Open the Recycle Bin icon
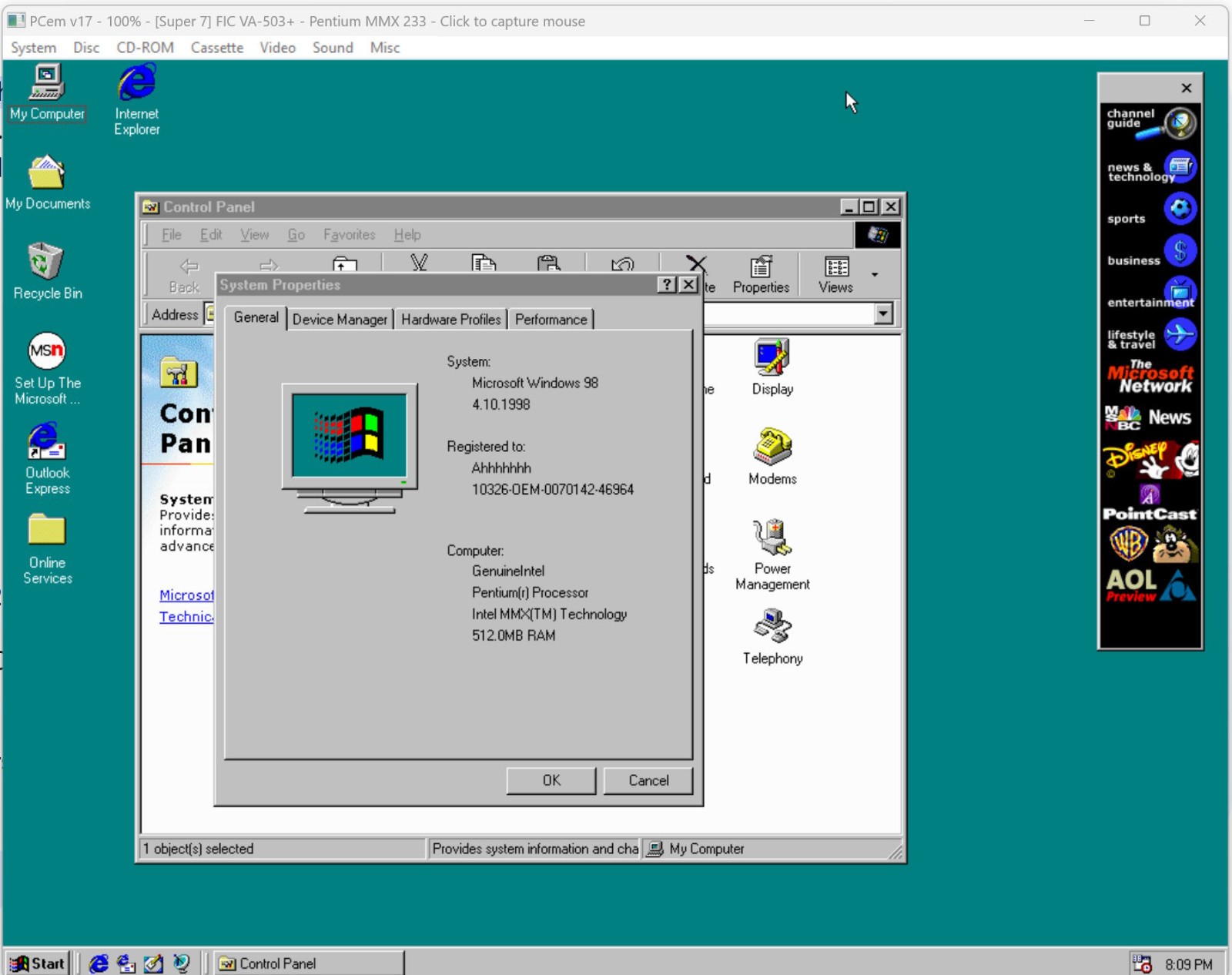This screenshot has height=975, width=1232. tap(47, 271)
